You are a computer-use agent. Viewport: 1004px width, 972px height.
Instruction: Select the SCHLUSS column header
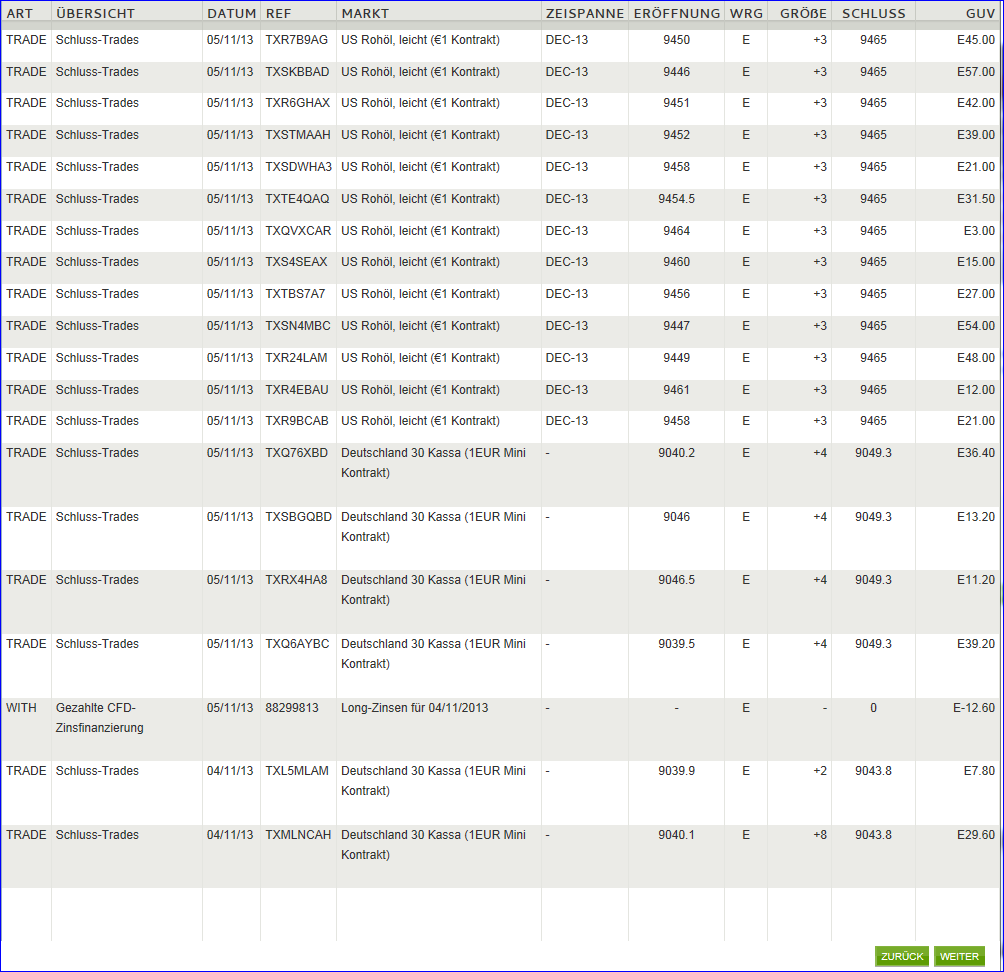coord(873,13)
